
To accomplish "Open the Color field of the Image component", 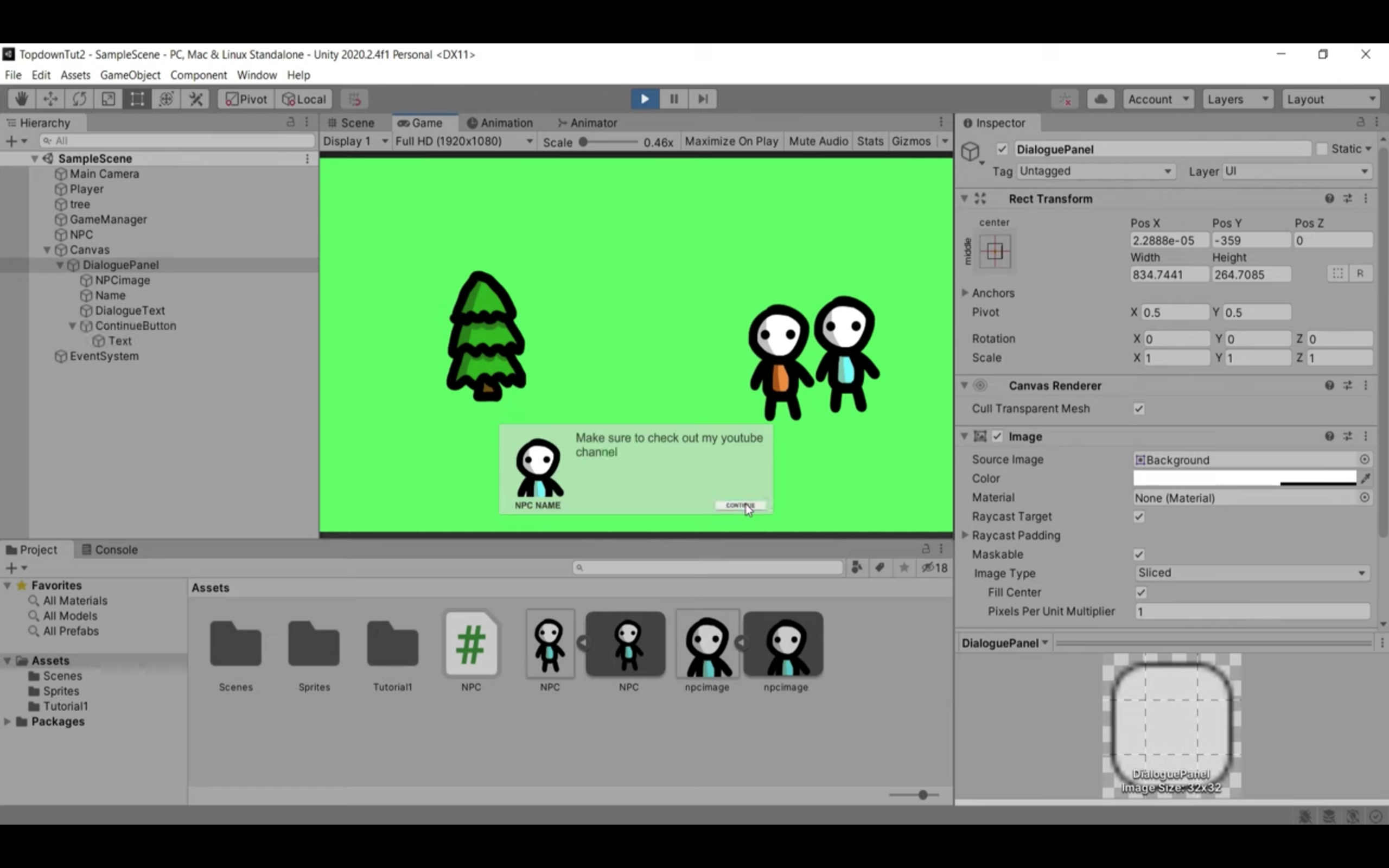I will tap(1246, 478).
